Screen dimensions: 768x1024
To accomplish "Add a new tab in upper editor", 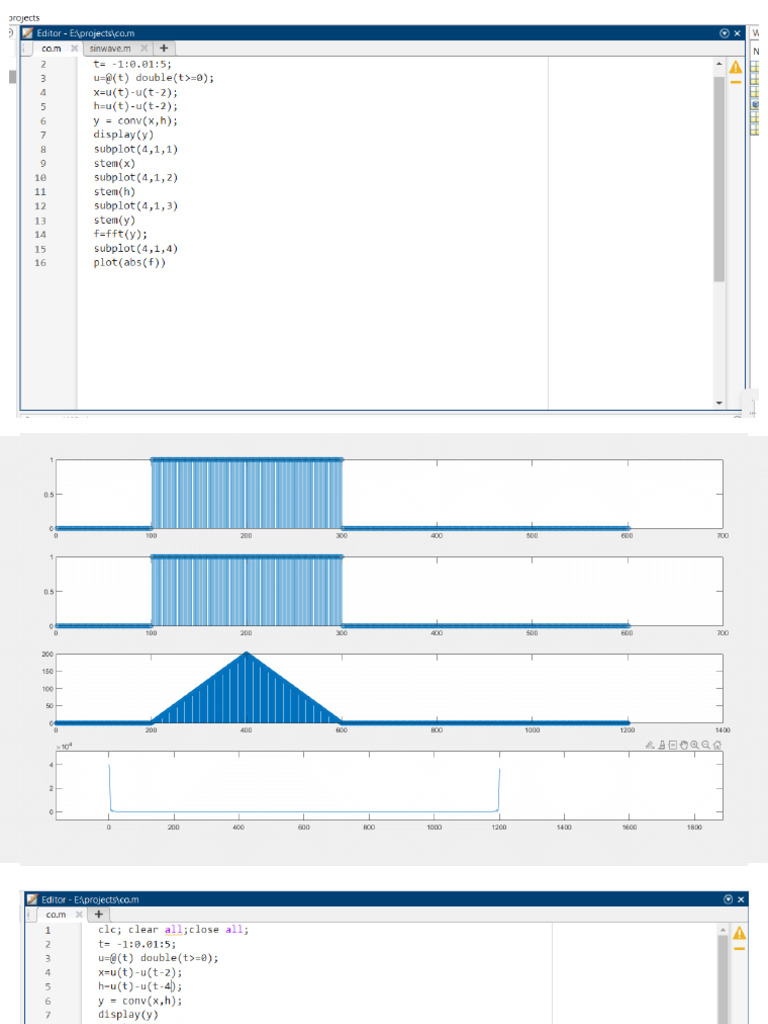I will click(163, 48).
